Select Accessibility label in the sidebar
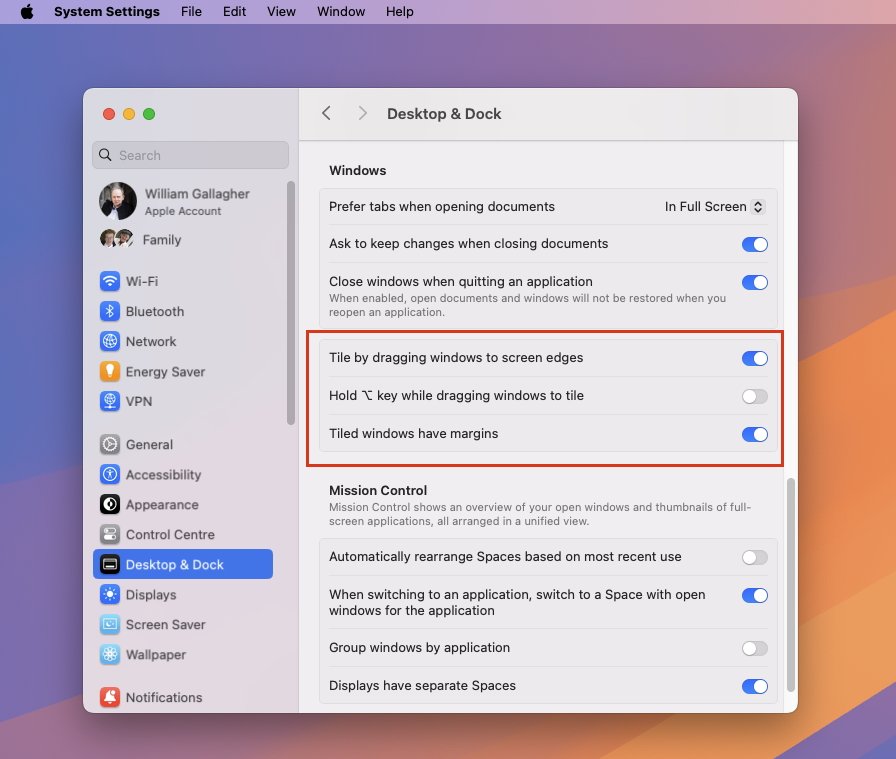This screenshot has width=896, height=759. [163, 474]
